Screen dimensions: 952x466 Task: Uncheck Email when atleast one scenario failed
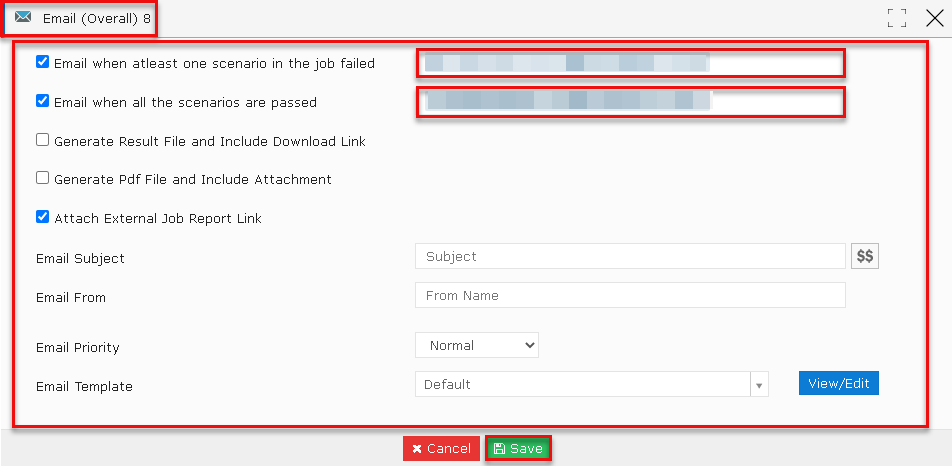point(42,62)
